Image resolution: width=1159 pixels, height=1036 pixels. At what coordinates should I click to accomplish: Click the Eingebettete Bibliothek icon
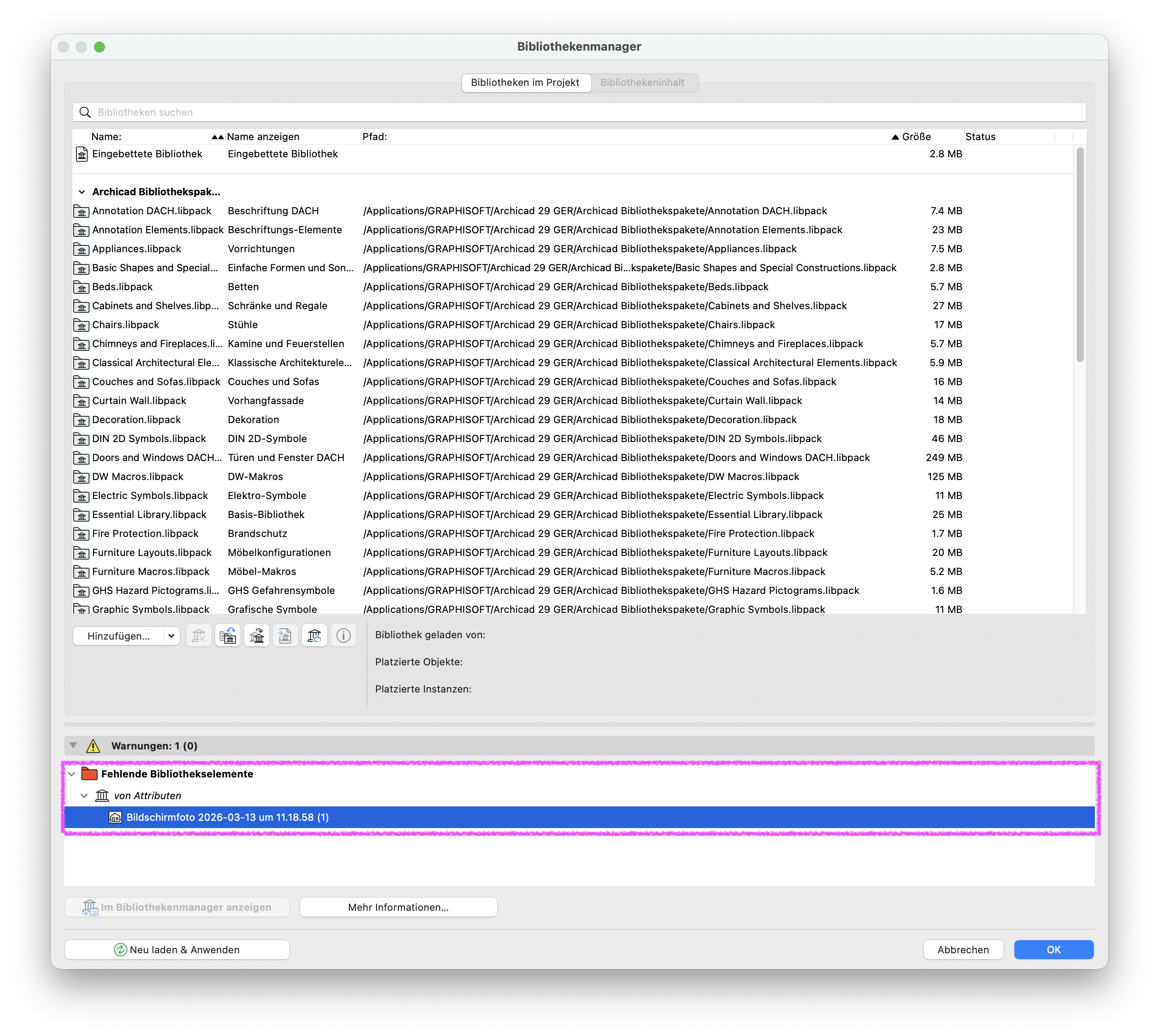pyautogui.click(x=82, y=154)
